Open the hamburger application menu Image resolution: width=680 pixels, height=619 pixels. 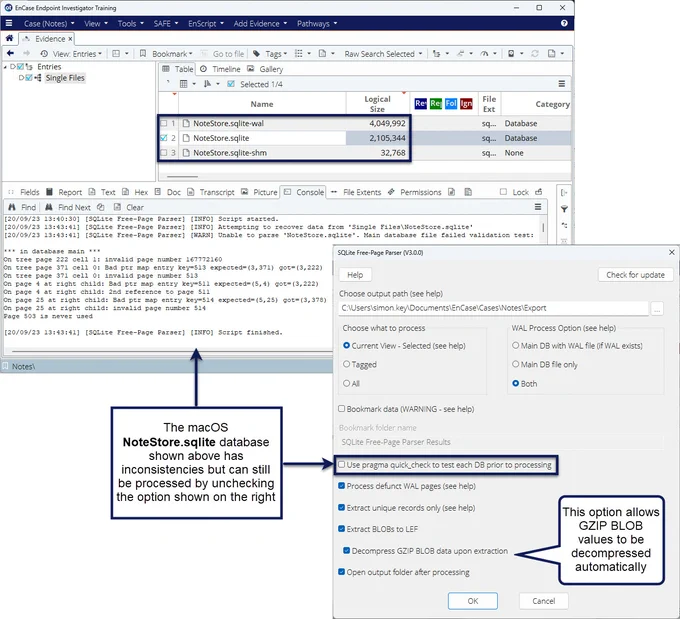[x=9, y=23]
